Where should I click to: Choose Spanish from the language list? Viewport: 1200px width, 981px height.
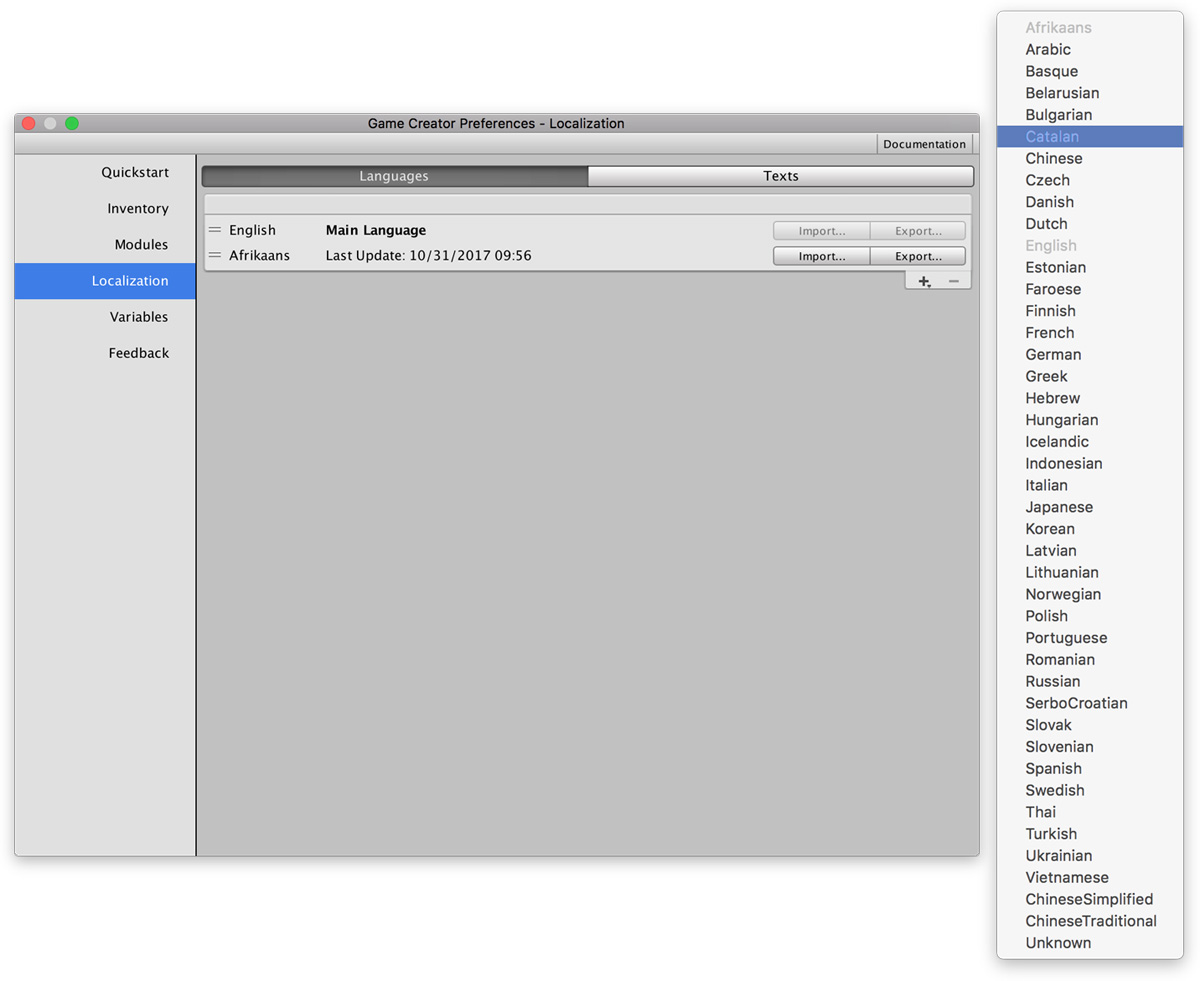pyautogui.click(x=1090, y=769)
